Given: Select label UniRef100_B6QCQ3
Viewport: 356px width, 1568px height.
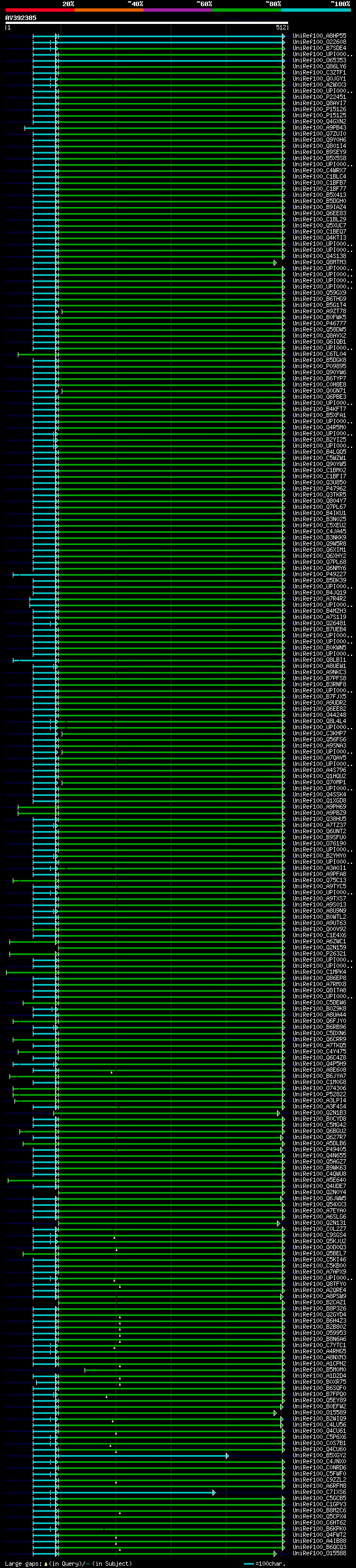Looking at the screenshot, I should [319, 1547].
